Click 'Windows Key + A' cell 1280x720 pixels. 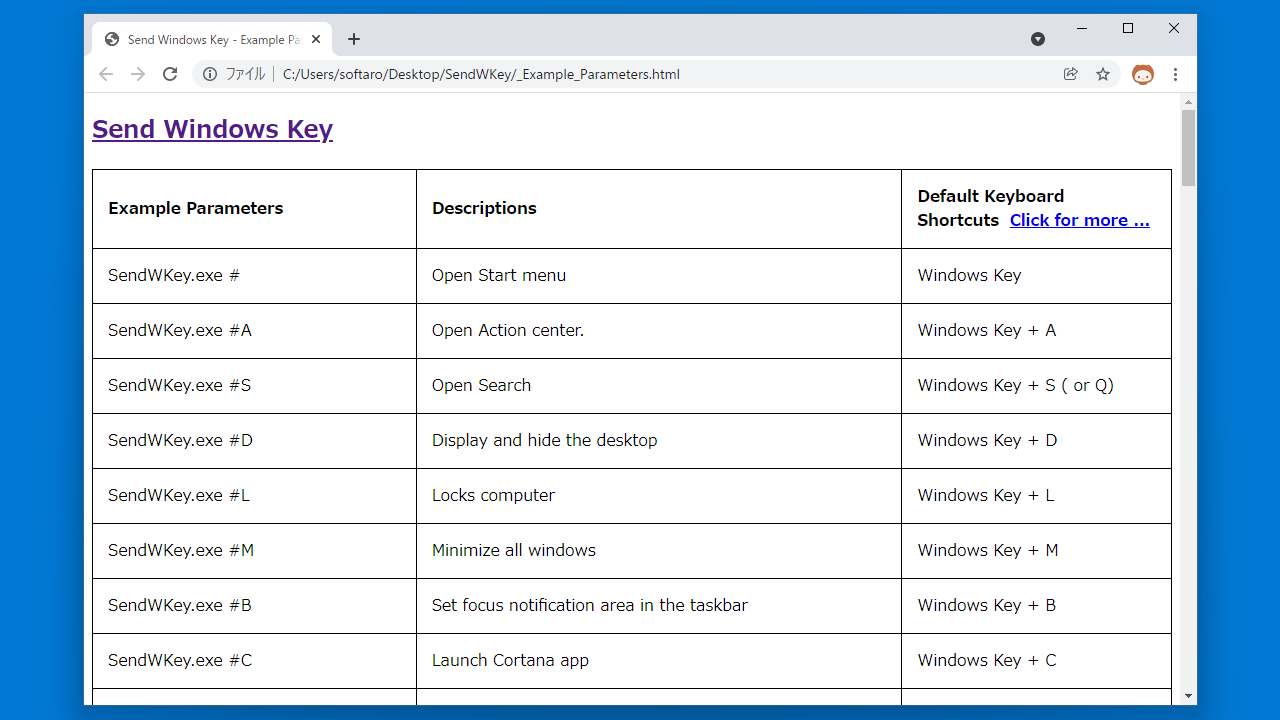point(1036,331)
